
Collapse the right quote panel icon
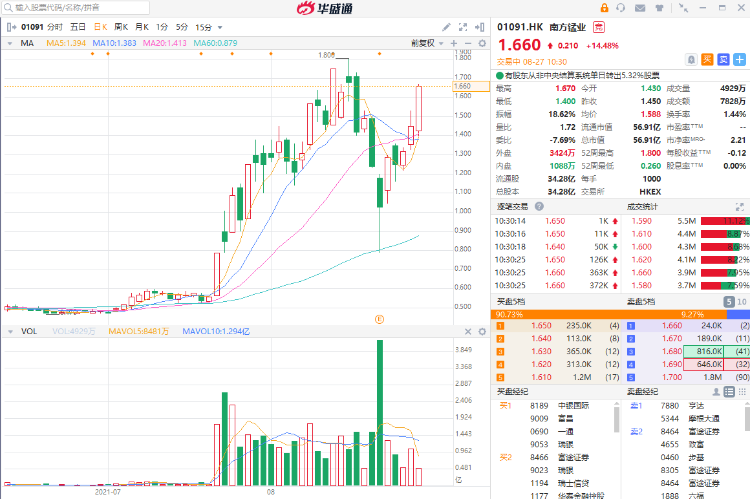479,27
